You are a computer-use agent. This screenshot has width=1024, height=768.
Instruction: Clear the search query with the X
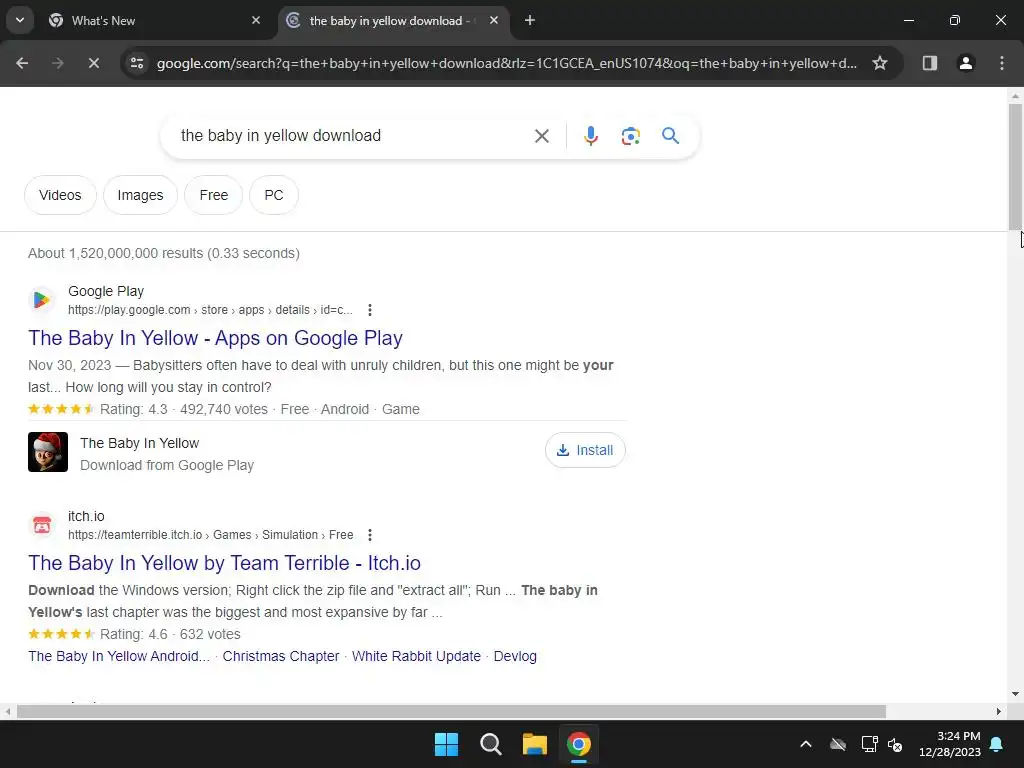click(541, 136)
